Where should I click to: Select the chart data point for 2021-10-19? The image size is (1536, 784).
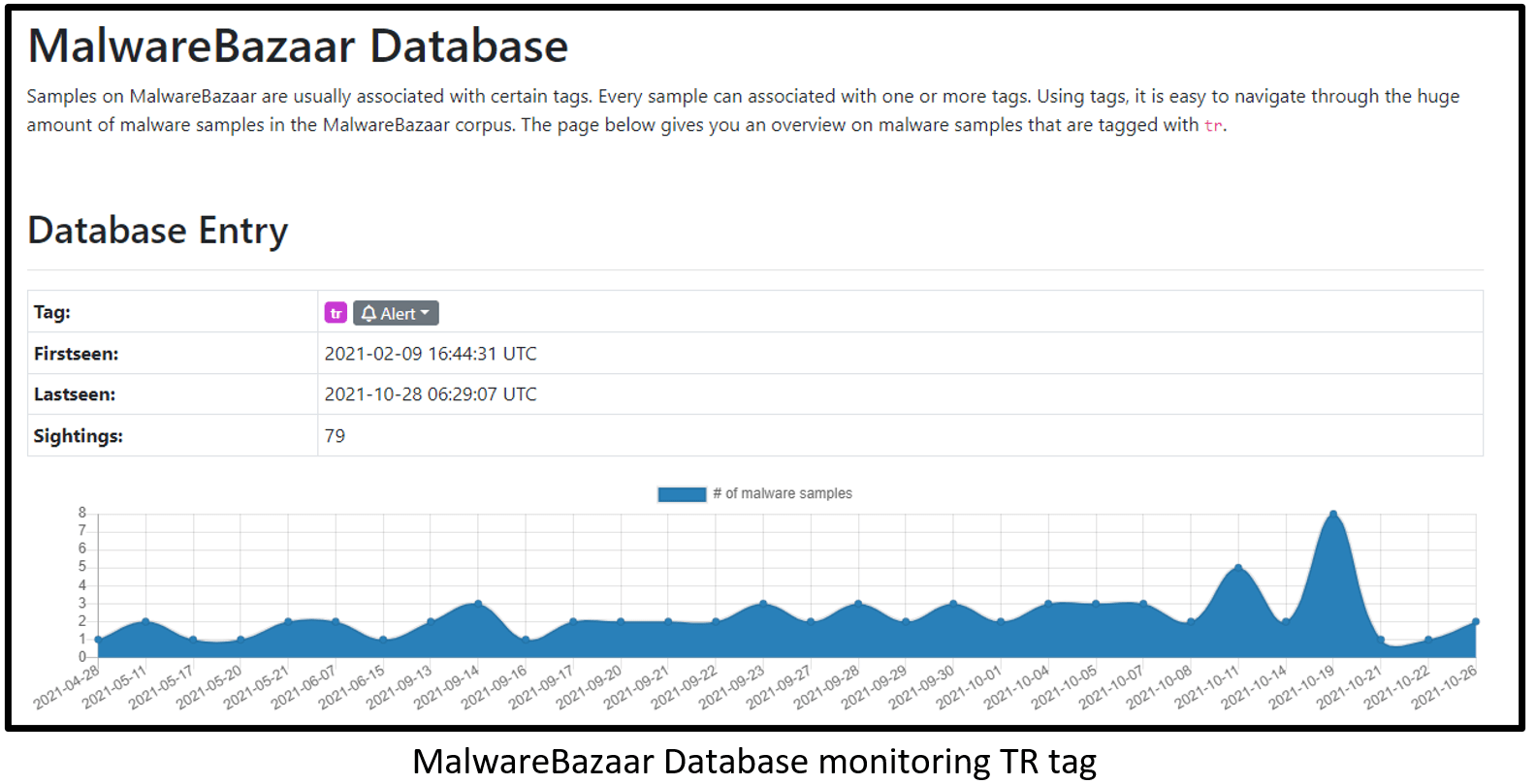[1333, 514]
